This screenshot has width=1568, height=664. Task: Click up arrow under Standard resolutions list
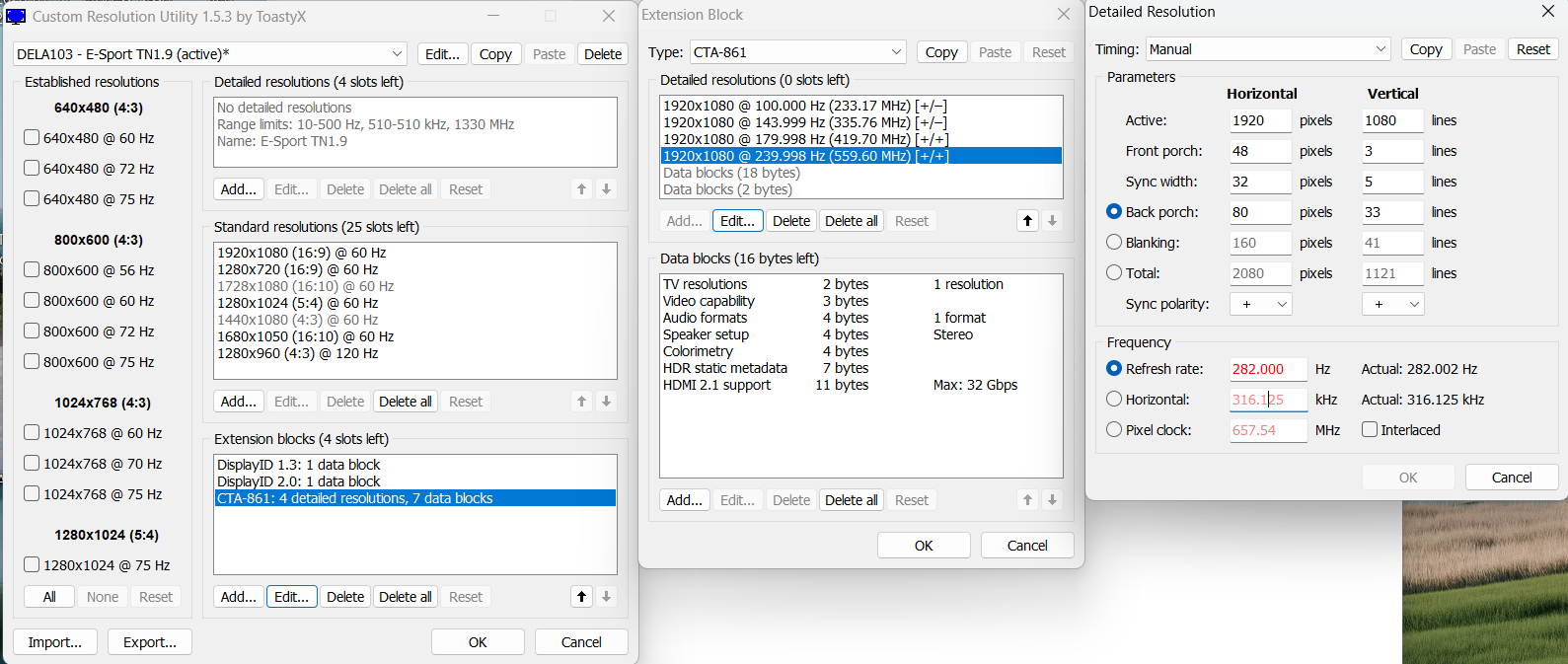click(x=581, y=402)
